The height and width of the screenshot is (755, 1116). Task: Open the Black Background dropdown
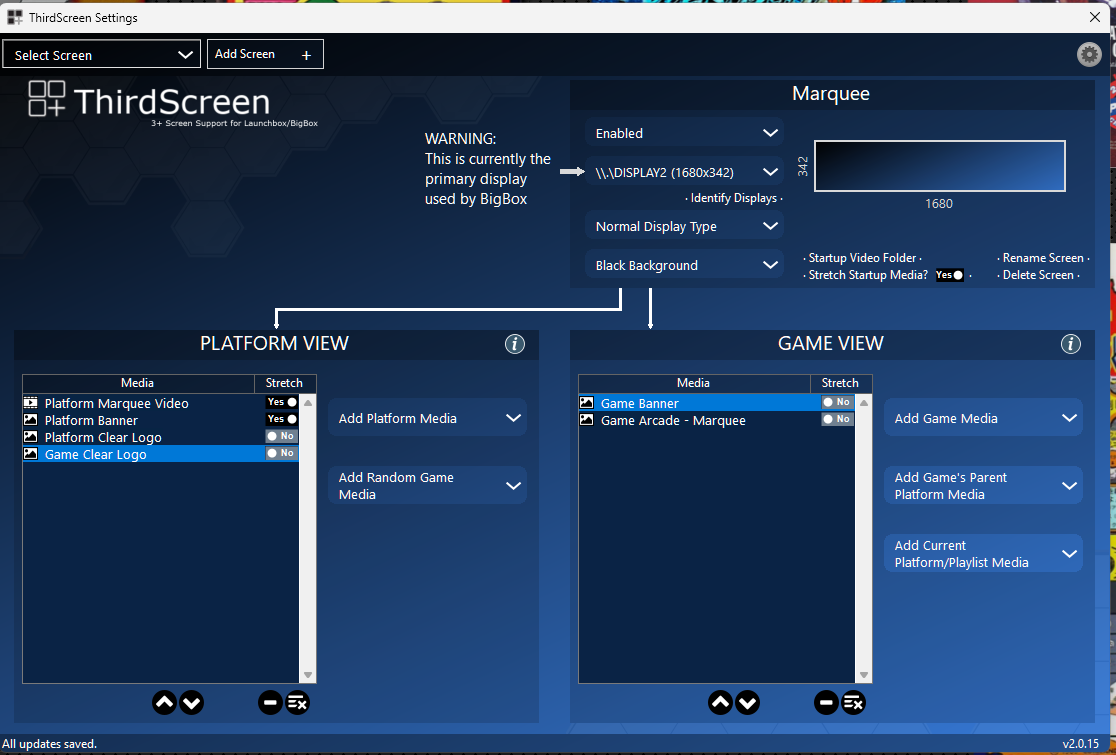point(685,265)
